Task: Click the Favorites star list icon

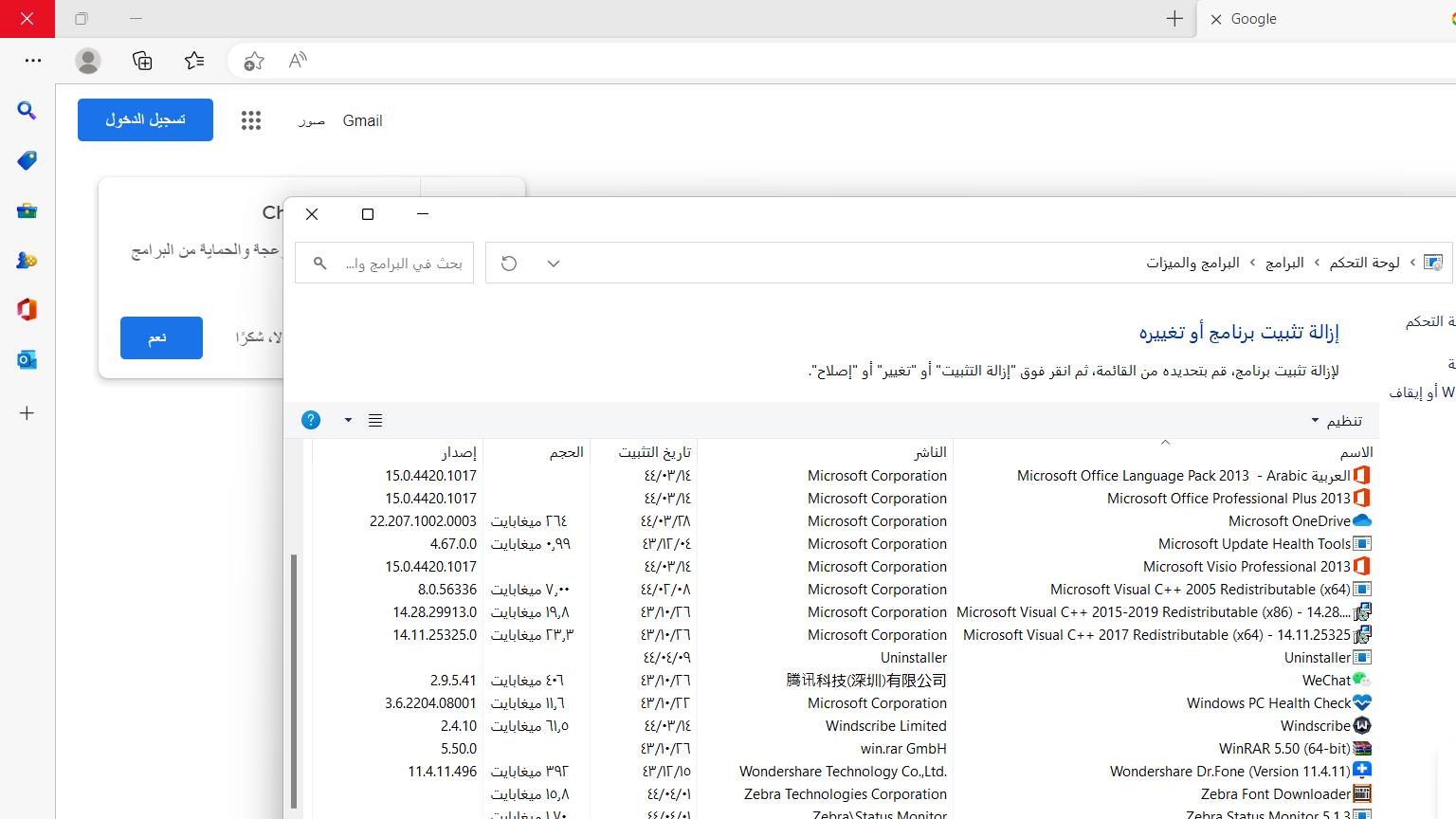Action: 194,61
